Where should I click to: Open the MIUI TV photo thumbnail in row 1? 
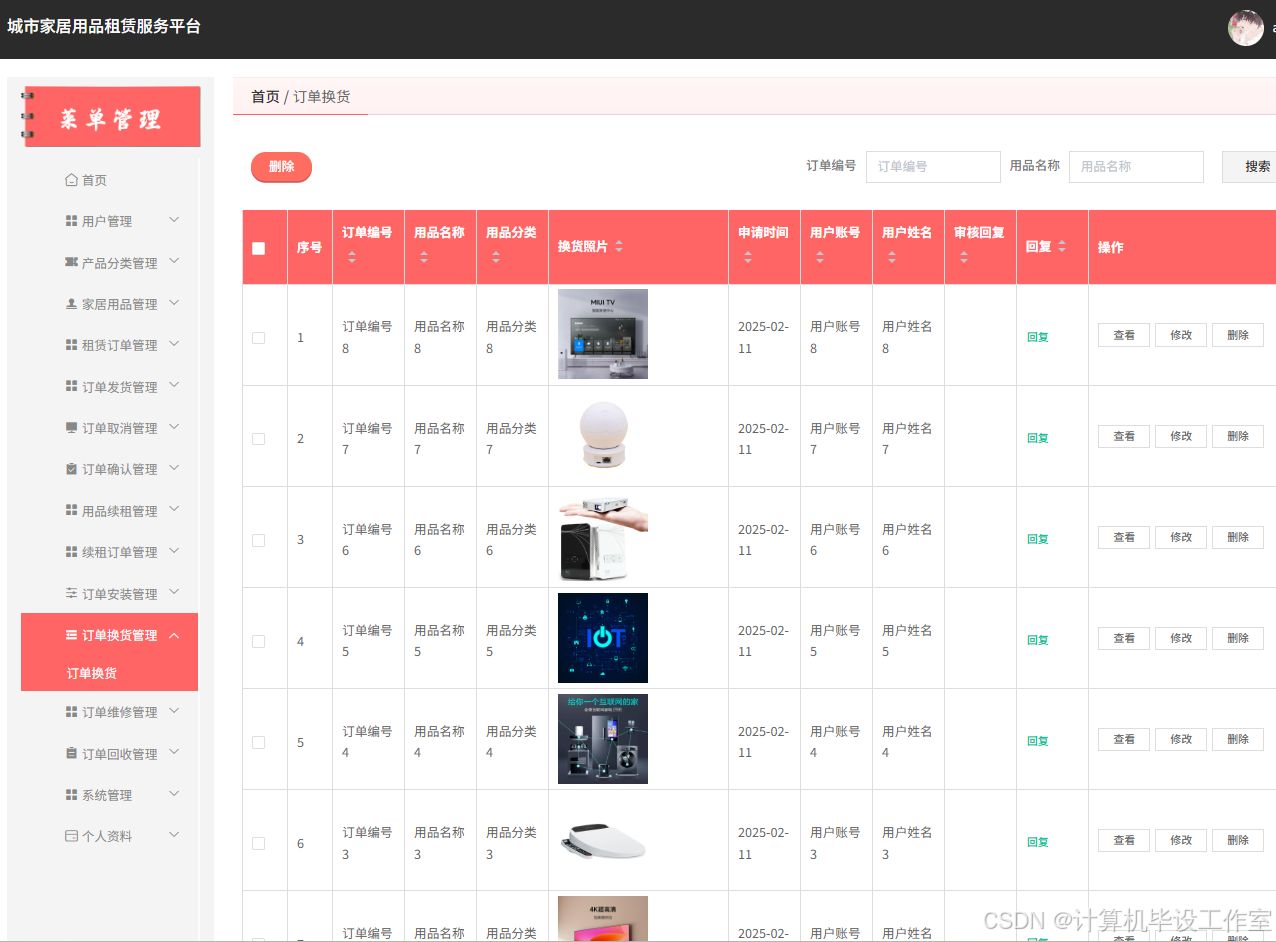coord(603,334)
